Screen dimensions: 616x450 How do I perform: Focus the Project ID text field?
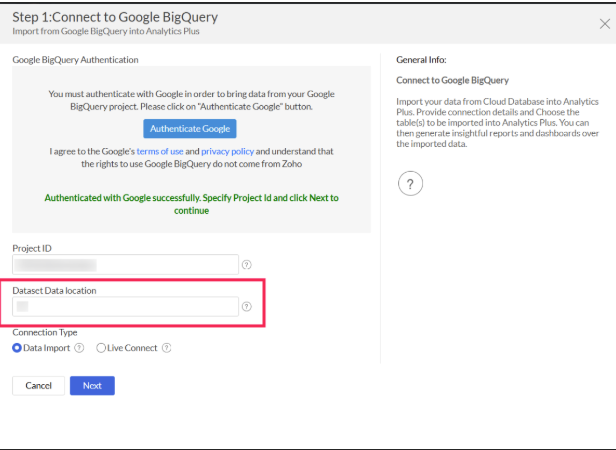tap(125, 264)
